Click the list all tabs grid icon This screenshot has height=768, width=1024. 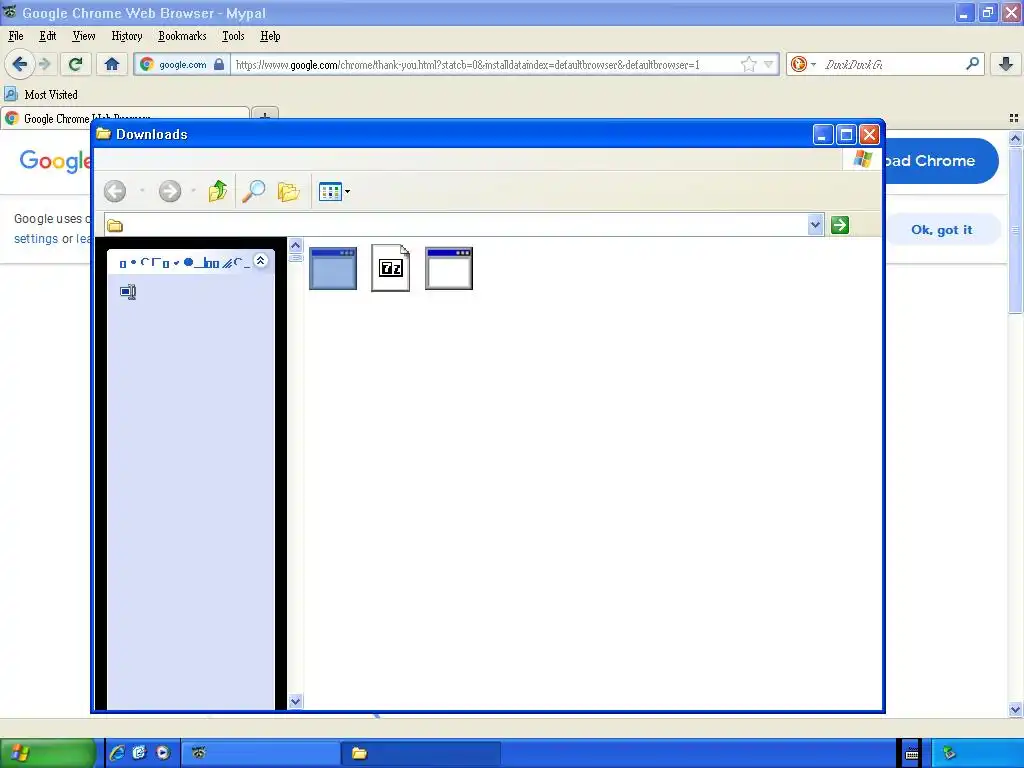point(1014,118)
